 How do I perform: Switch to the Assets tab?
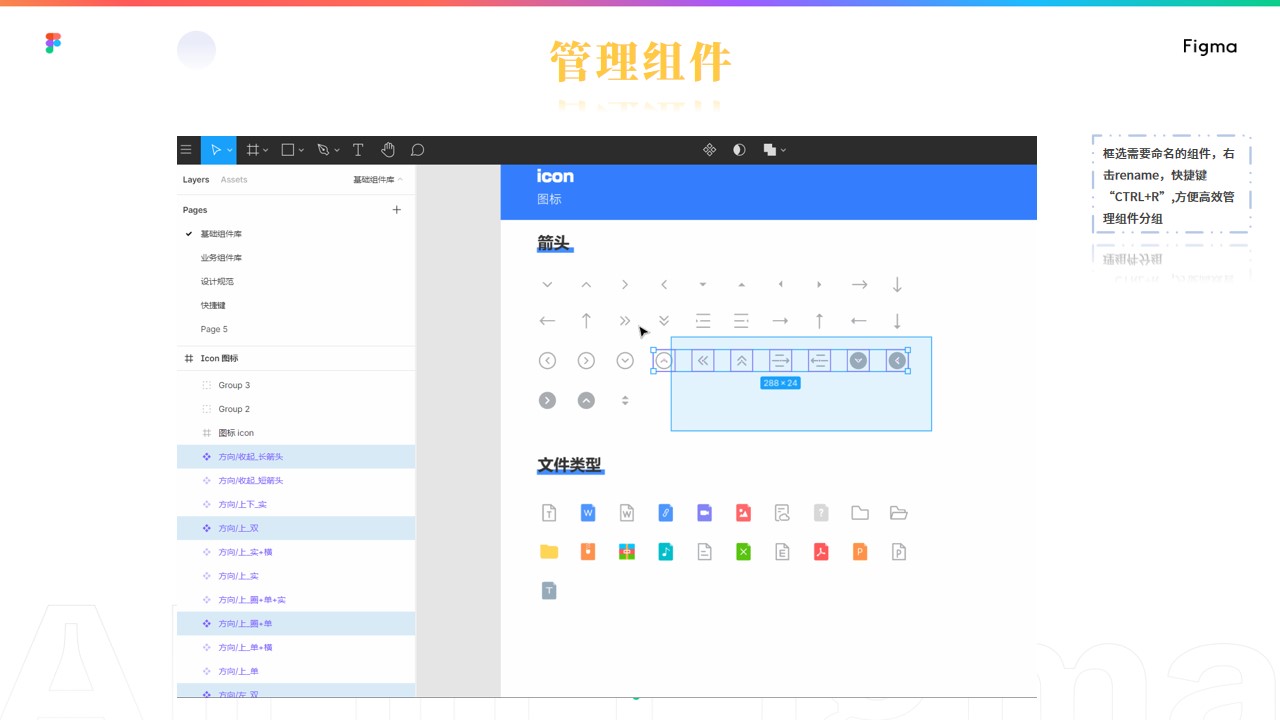point(234,180)
